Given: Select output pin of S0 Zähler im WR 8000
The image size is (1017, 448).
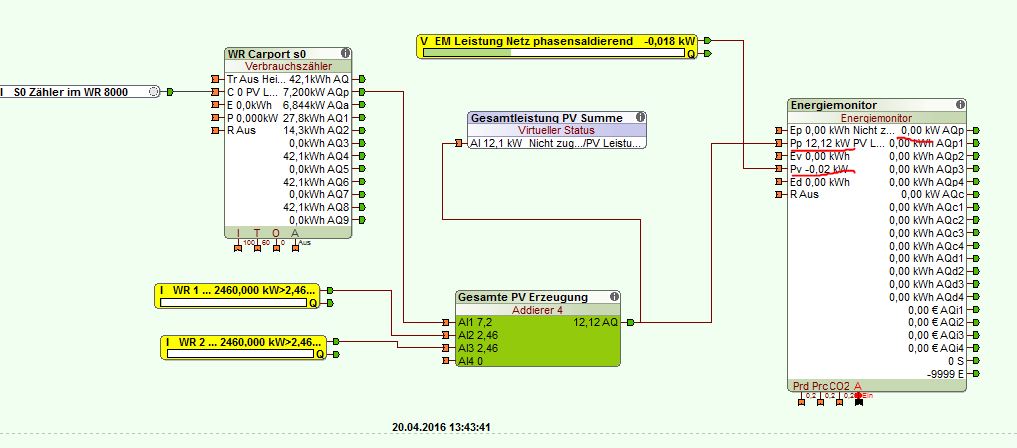Looking at the screenshot, I should 170,92.
